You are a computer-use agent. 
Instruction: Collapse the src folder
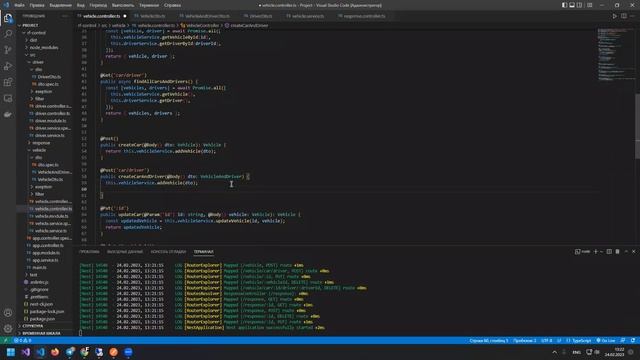(x=32, y=55)
